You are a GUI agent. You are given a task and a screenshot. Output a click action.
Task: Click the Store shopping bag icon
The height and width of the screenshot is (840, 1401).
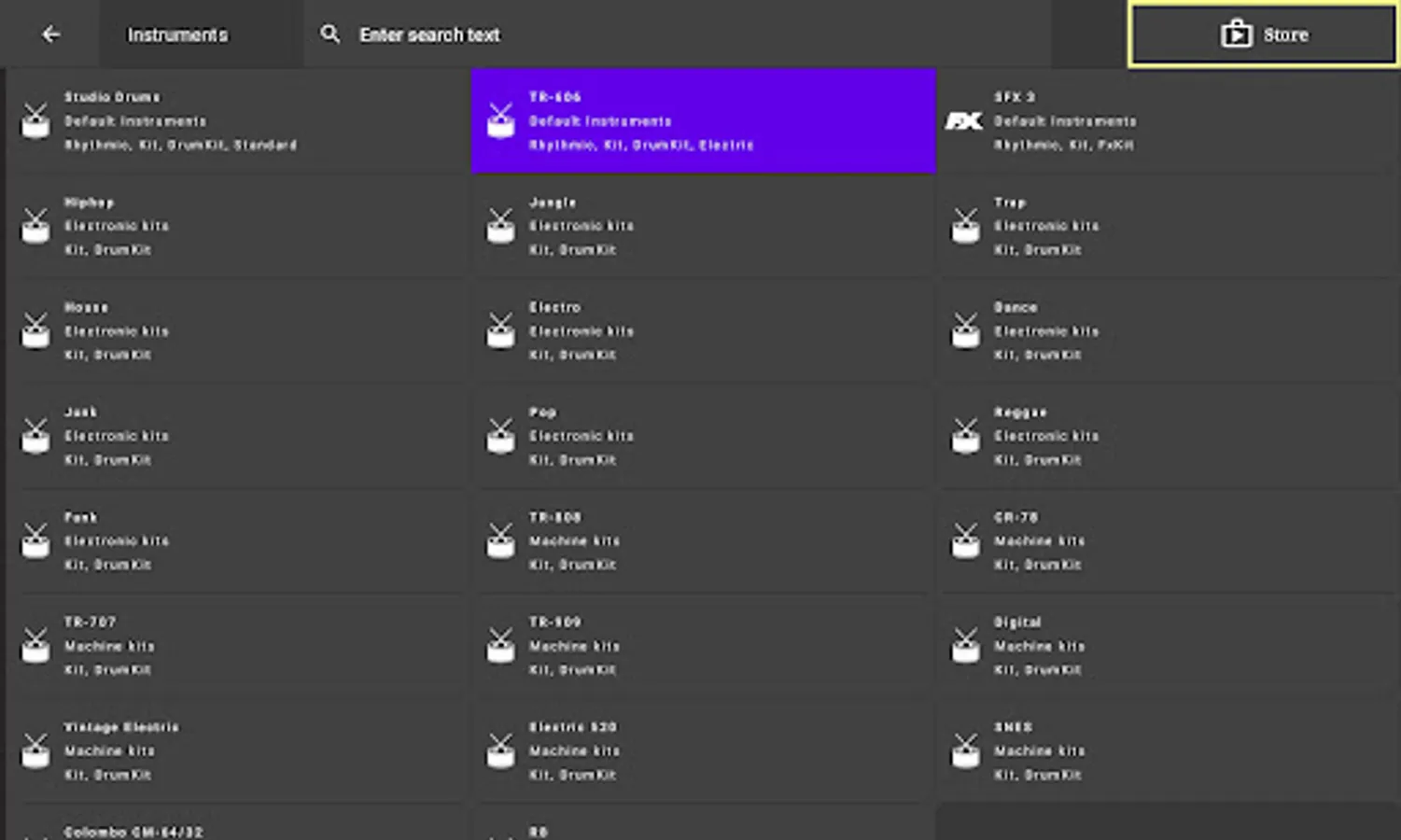(x=1236, y=35)
